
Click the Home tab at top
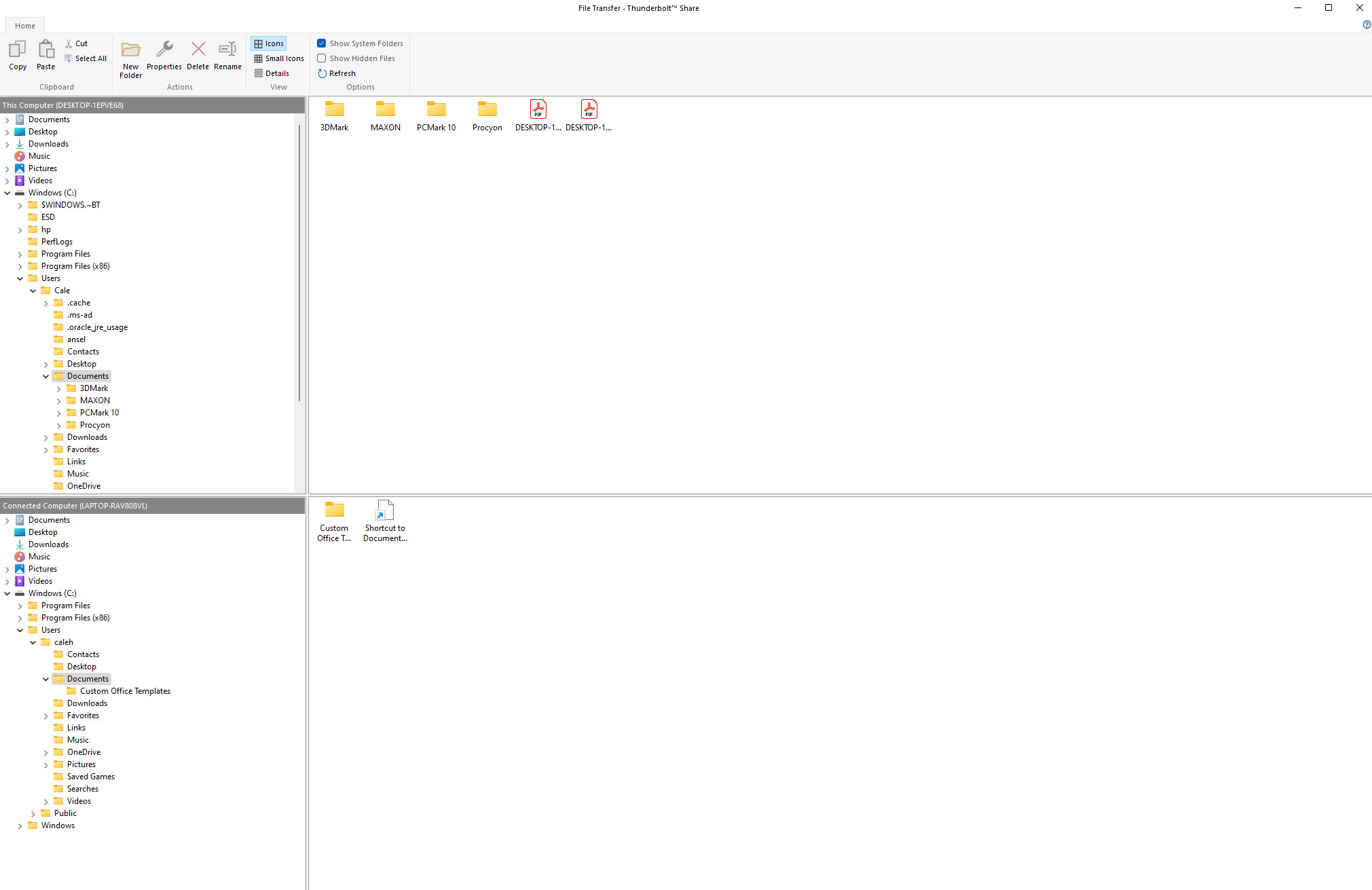pos(25,25)
